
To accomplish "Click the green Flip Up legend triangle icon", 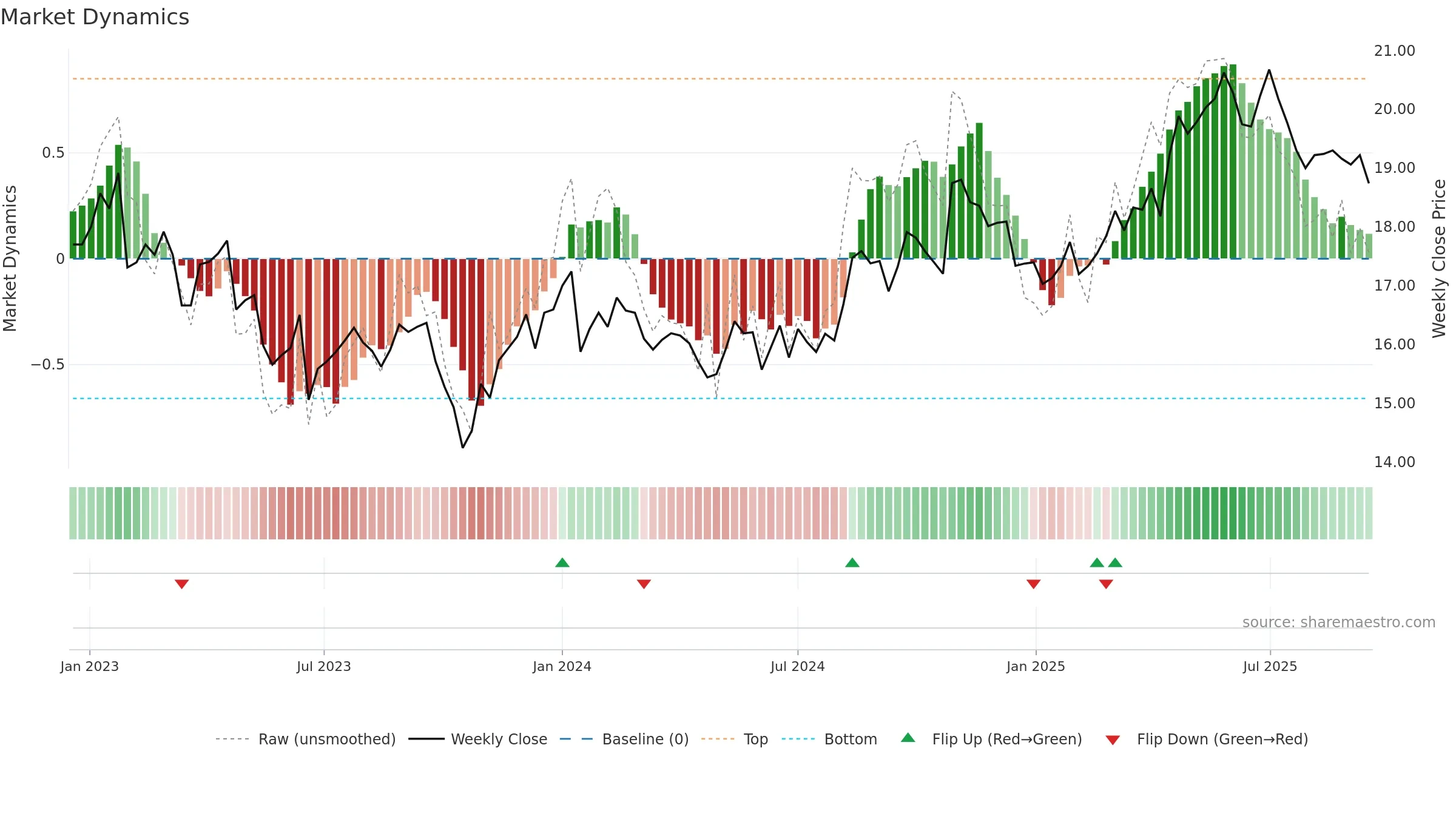I will [908, 738].
